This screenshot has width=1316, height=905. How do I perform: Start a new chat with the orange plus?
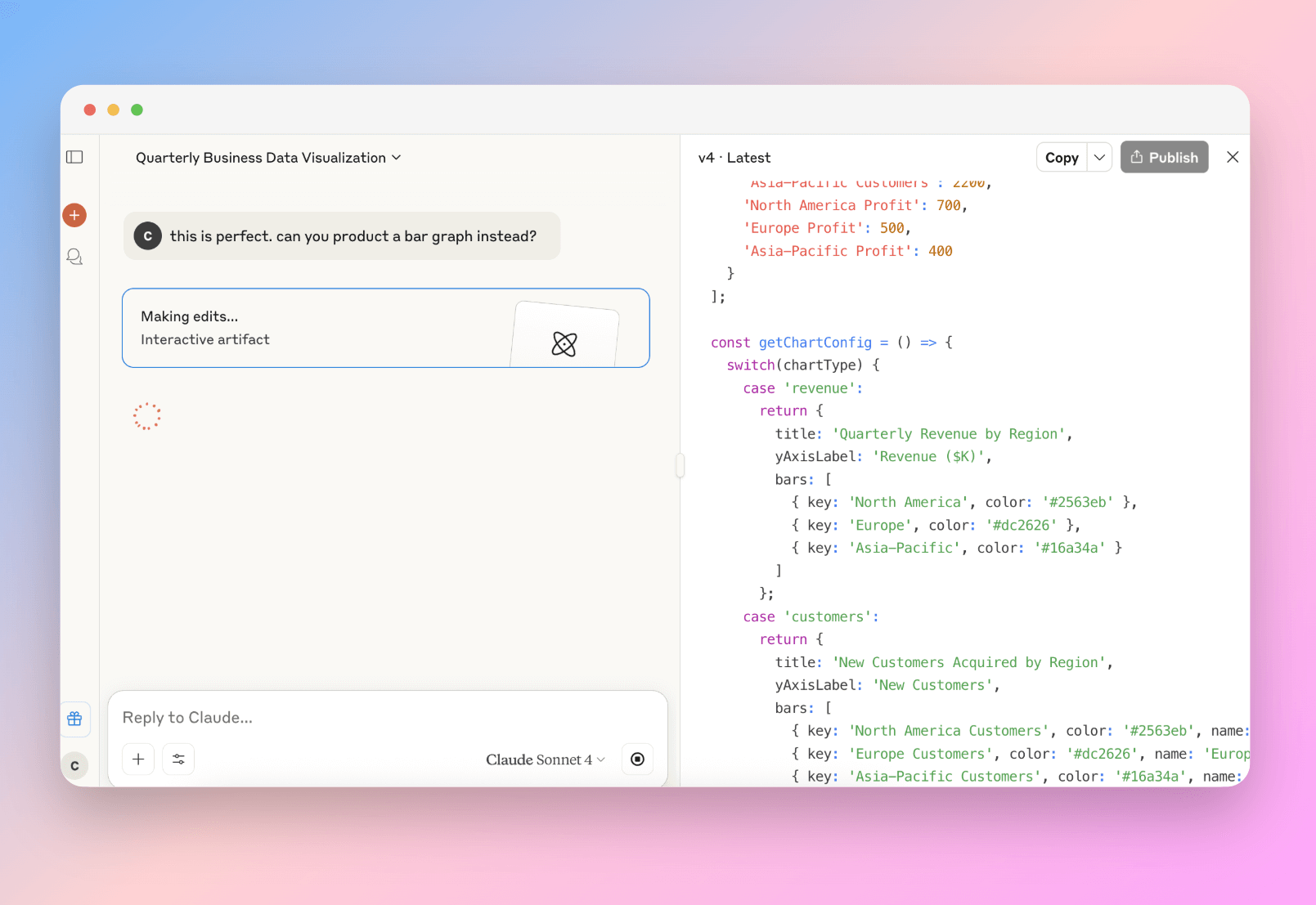[x=74, y=215]
